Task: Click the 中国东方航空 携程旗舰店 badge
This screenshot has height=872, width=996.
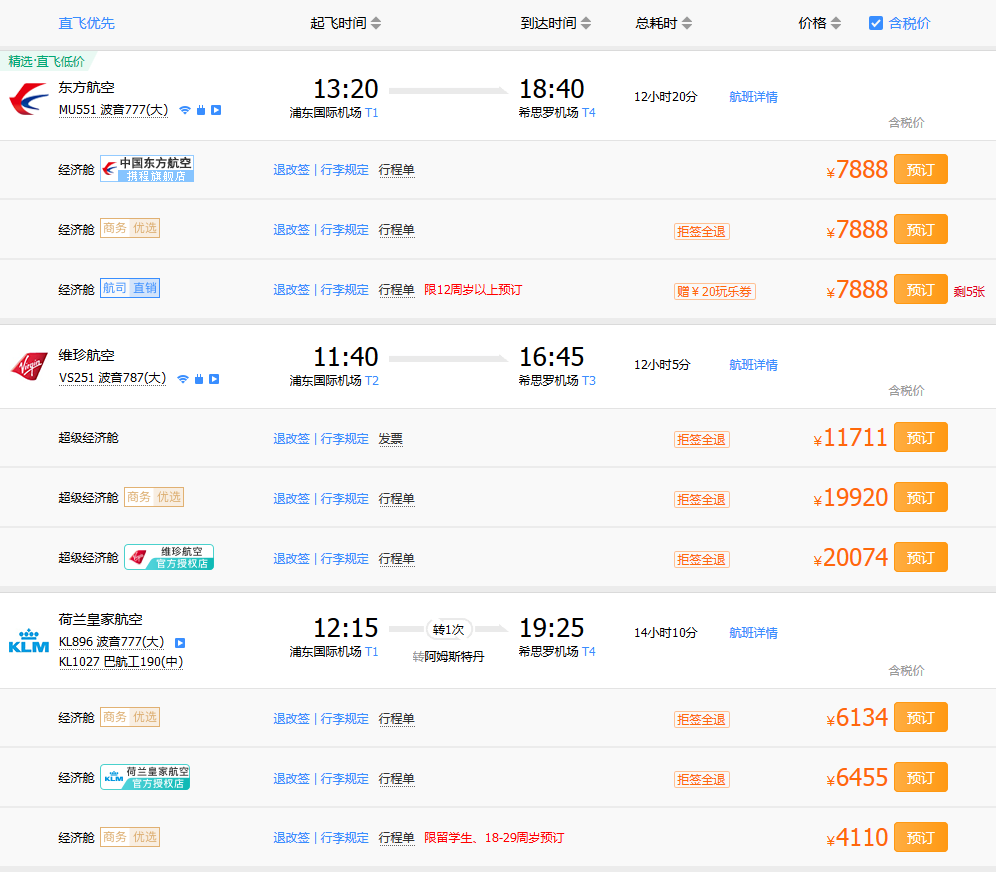Action: tap(147, 169)
